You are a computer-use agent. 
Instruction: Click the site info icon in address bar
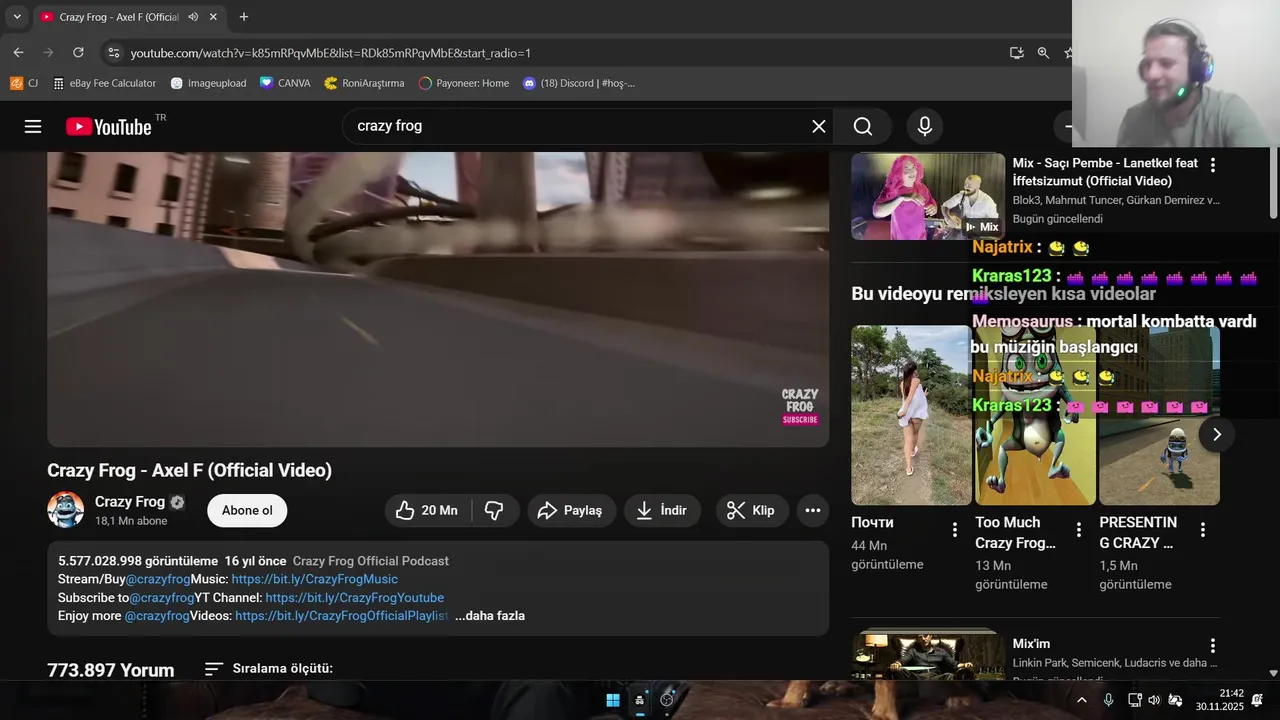[113, 52]
